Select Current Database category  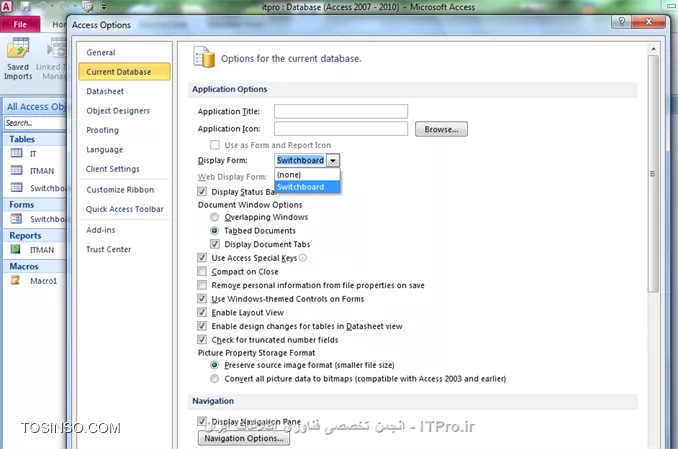pos(125,72)
